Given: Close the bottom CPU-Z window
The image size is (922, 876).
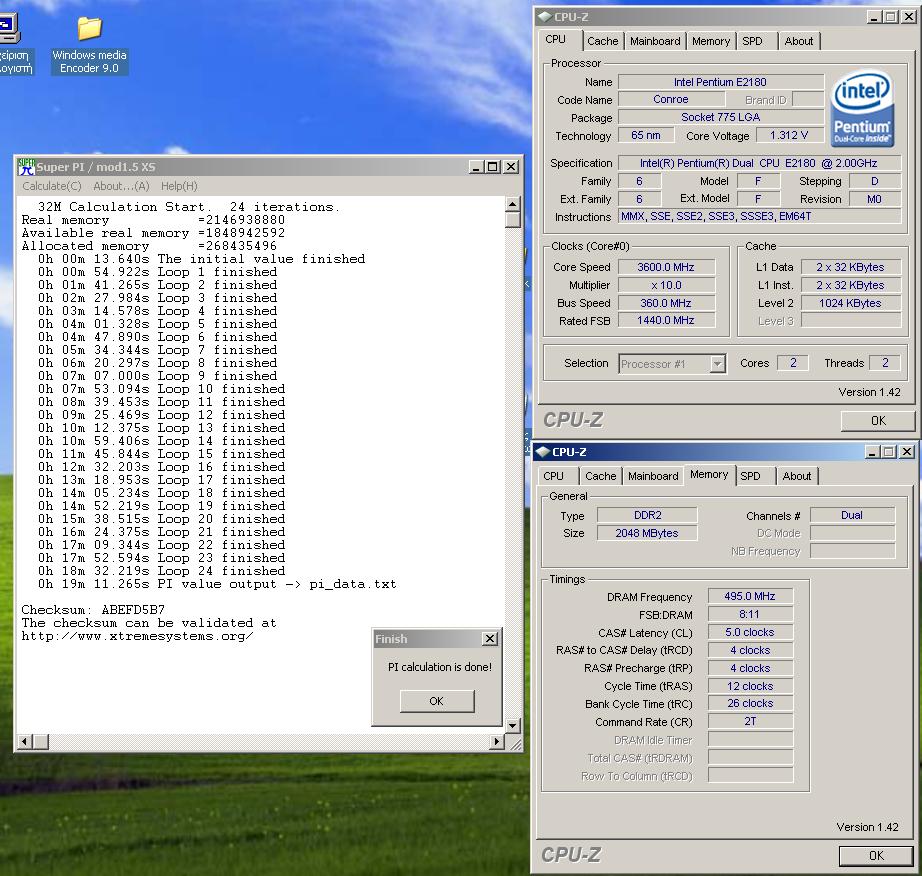Looking at the screenshot, I should coord(907,452).
